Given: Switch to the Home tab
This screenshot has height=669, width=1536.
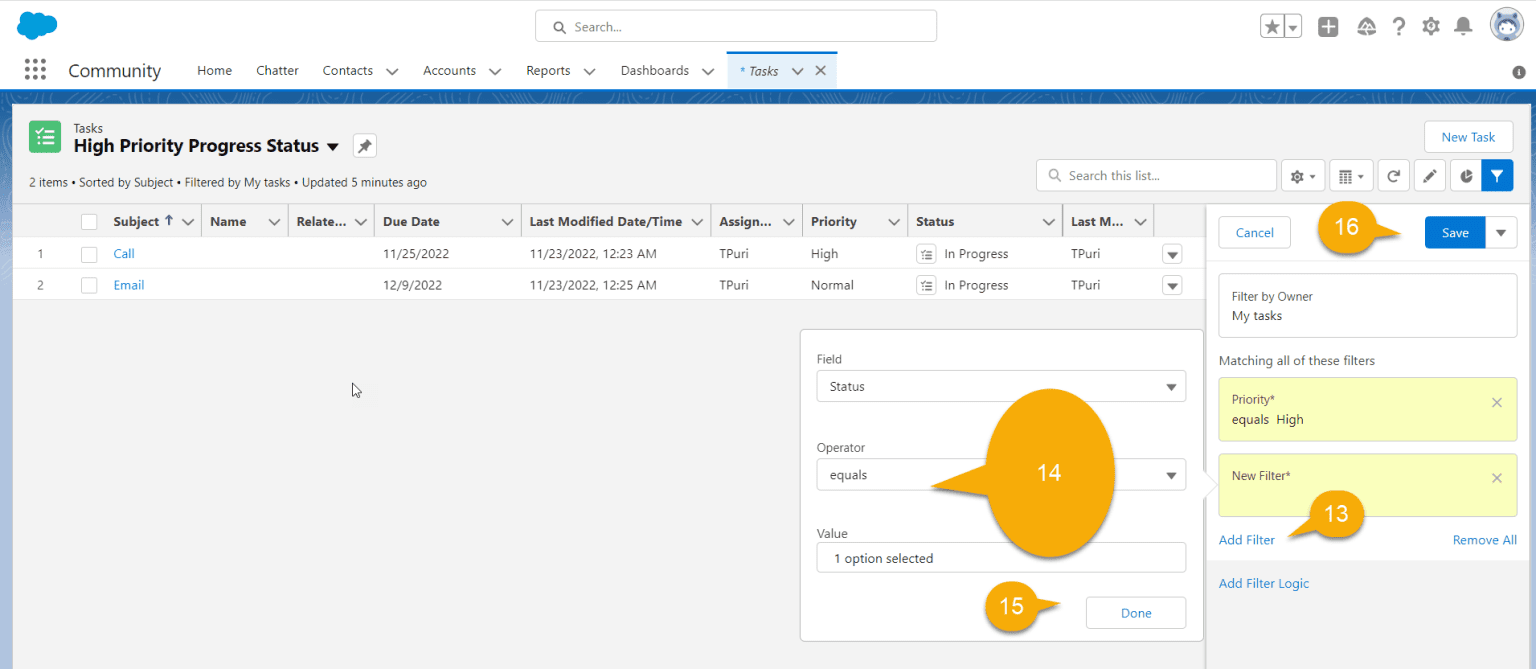Looking at the screenshot, I should click(214, 70).
